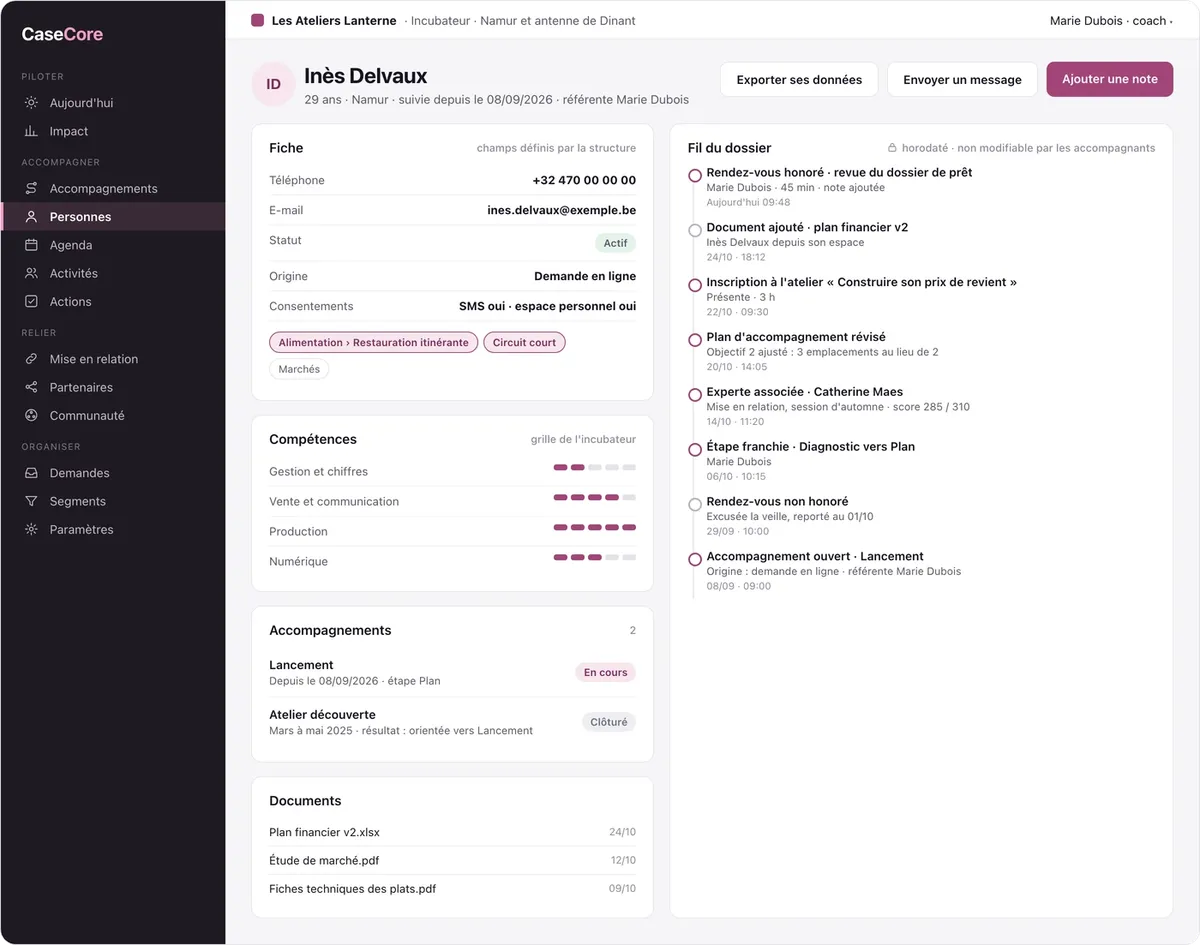Open the Lancement accompagnement row

(x=452, y=672)
